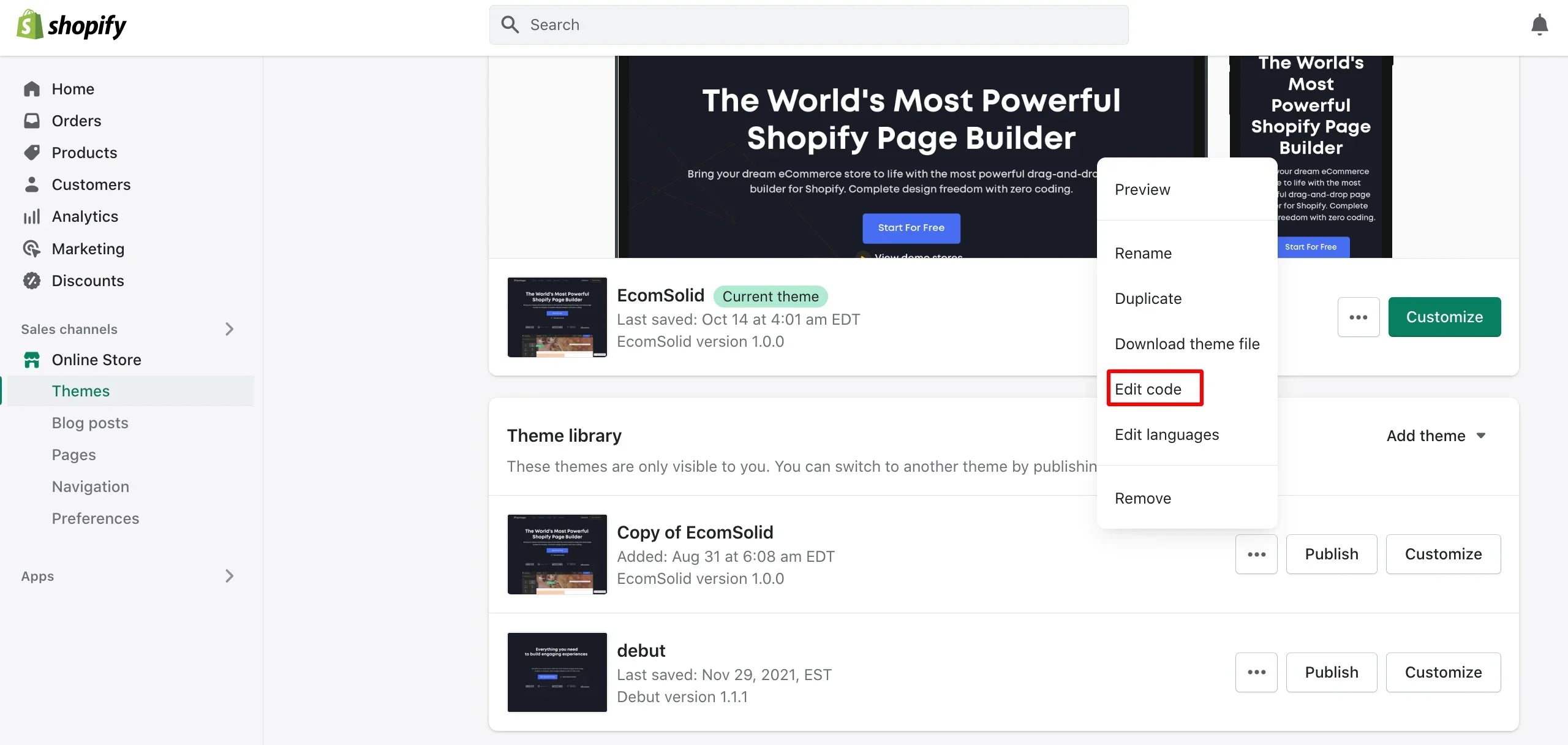Click the EcomSolid theme name
The height and width of the screenshot is (745, 1568).
pos(660,295)
